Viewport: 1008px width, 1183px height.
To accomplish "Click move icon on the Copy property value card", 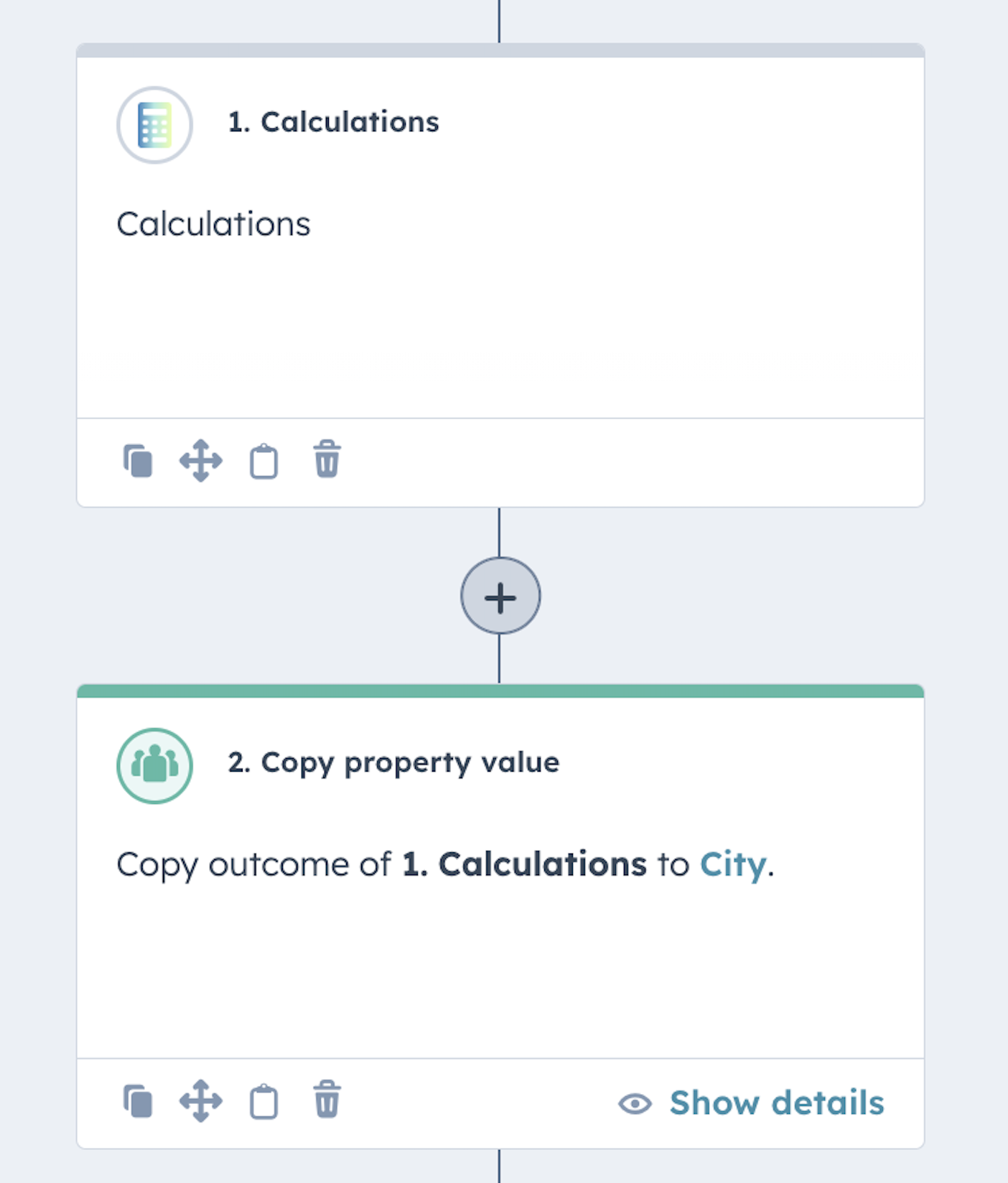I will pos(200,1101).
